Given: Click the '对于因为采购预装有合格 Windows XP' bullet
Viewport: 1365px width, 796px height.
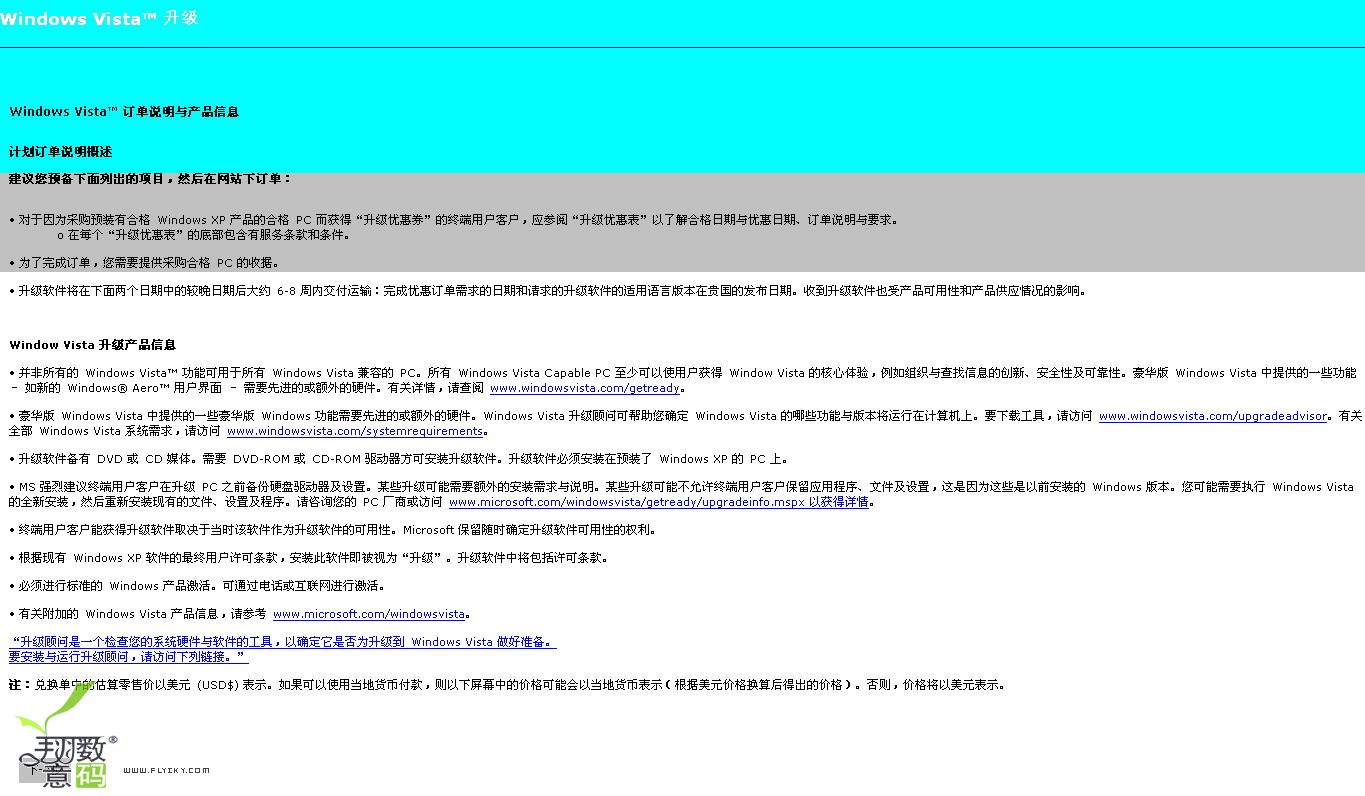Looking at the screenshot, I should [x=454, y=220].
